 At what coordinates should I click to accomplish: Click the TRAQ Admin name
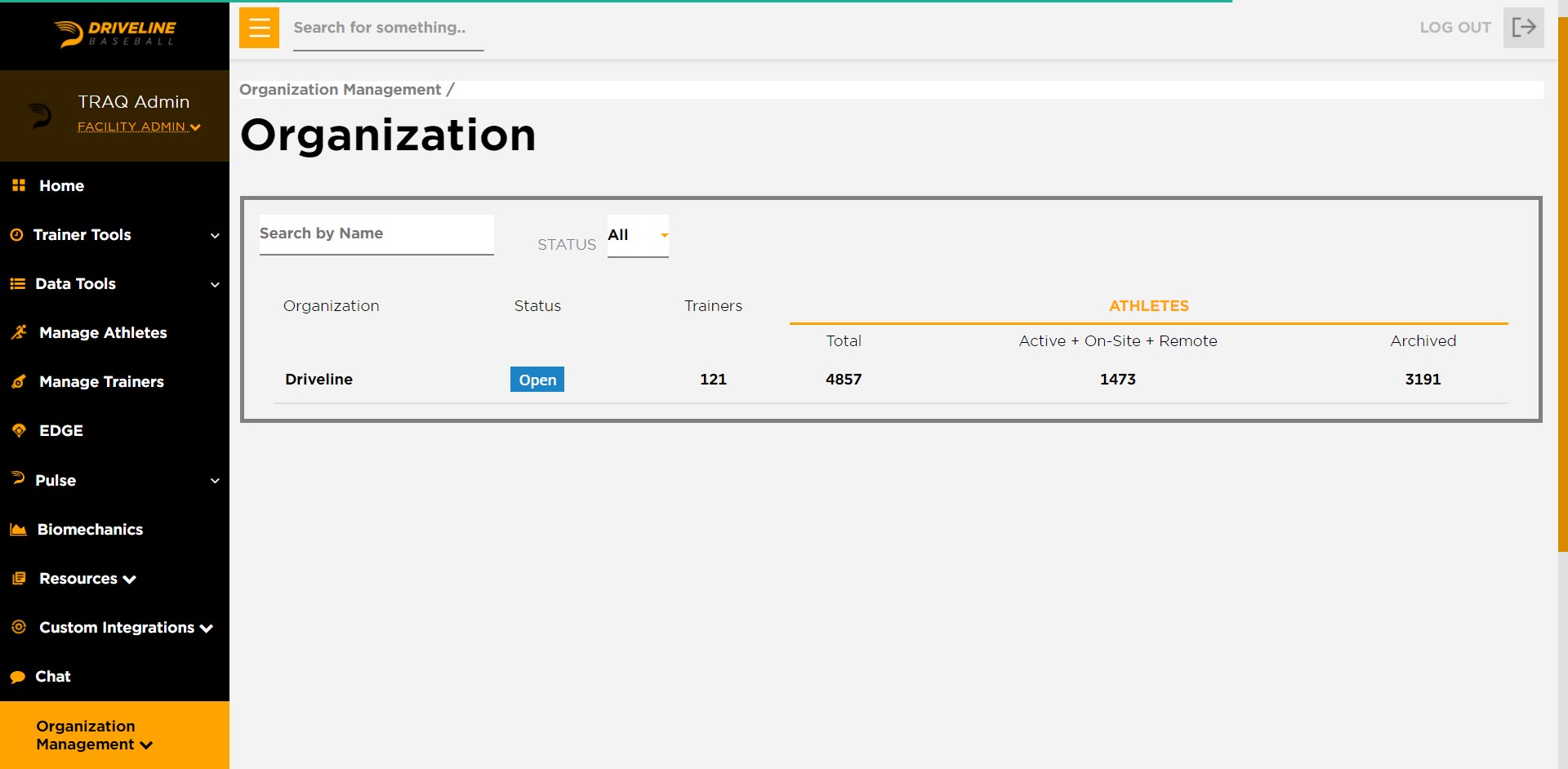click(x=134, y=101)
